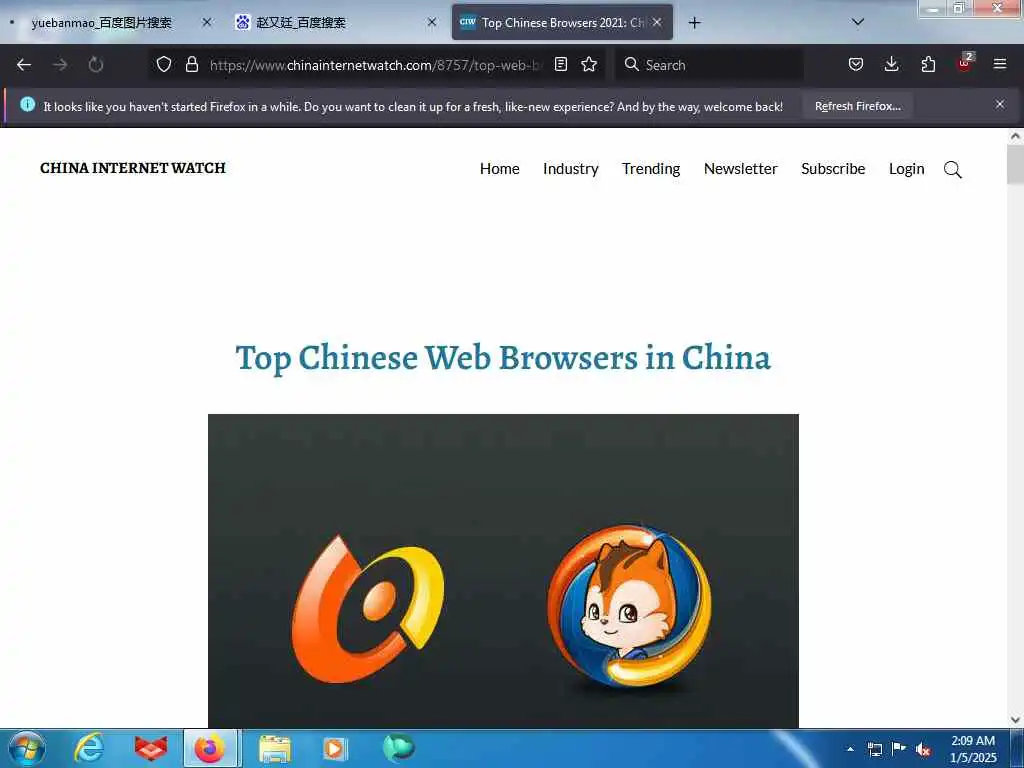The width and height of the screenshot is (1024, 768).
Task: Click the page scrollbar down arrow
Action: coord(1015,720)
